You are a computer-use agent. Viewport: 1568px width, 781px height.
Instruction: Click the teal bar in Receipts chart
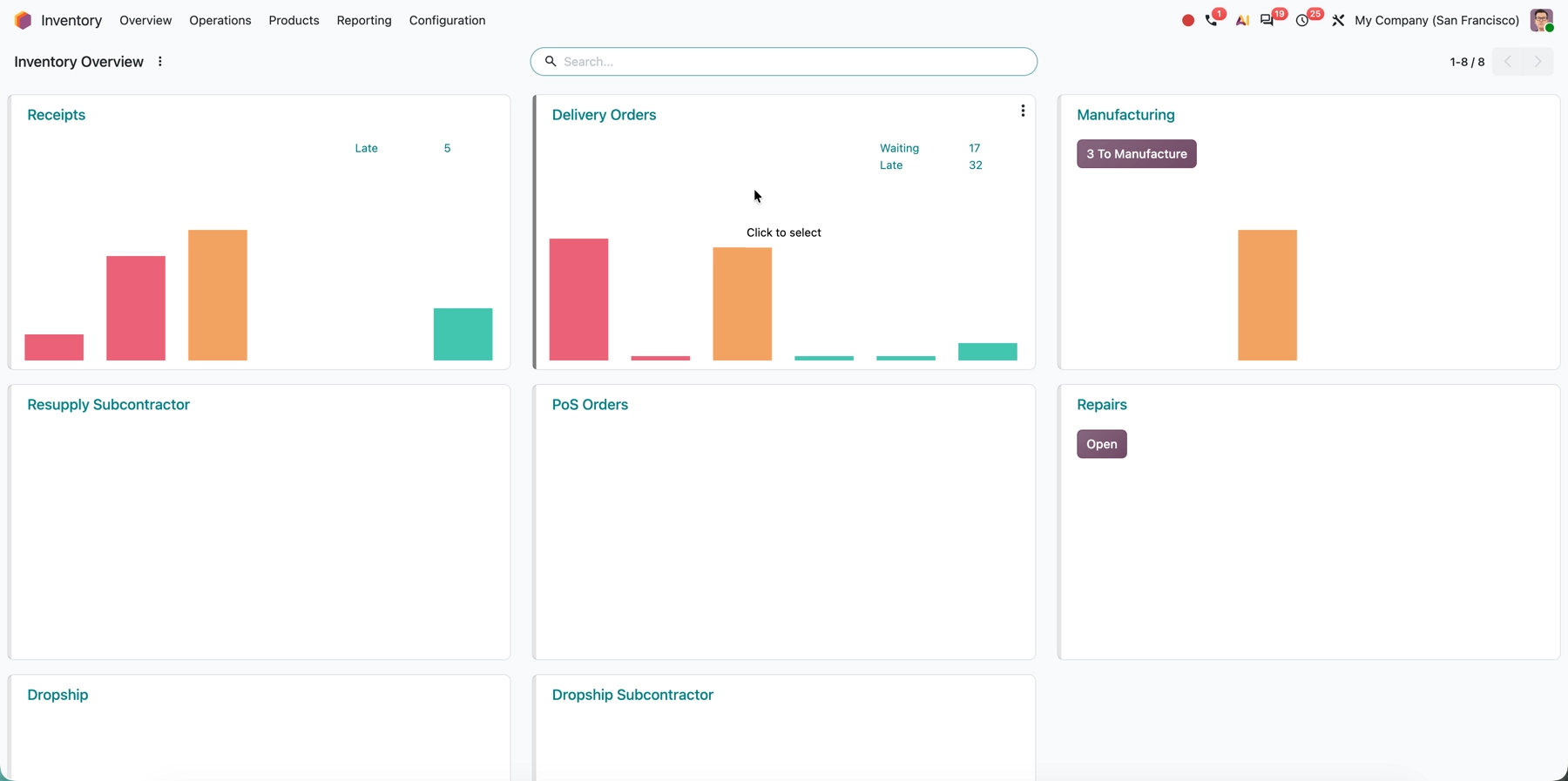(x=463, y=334)
